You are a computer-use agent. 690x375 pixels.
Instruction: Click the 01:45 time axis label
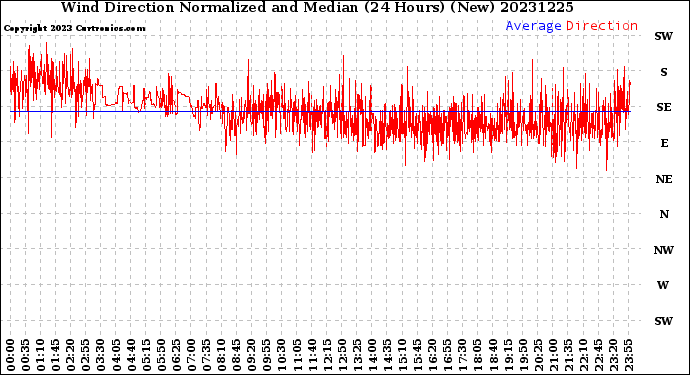point(56,355)
